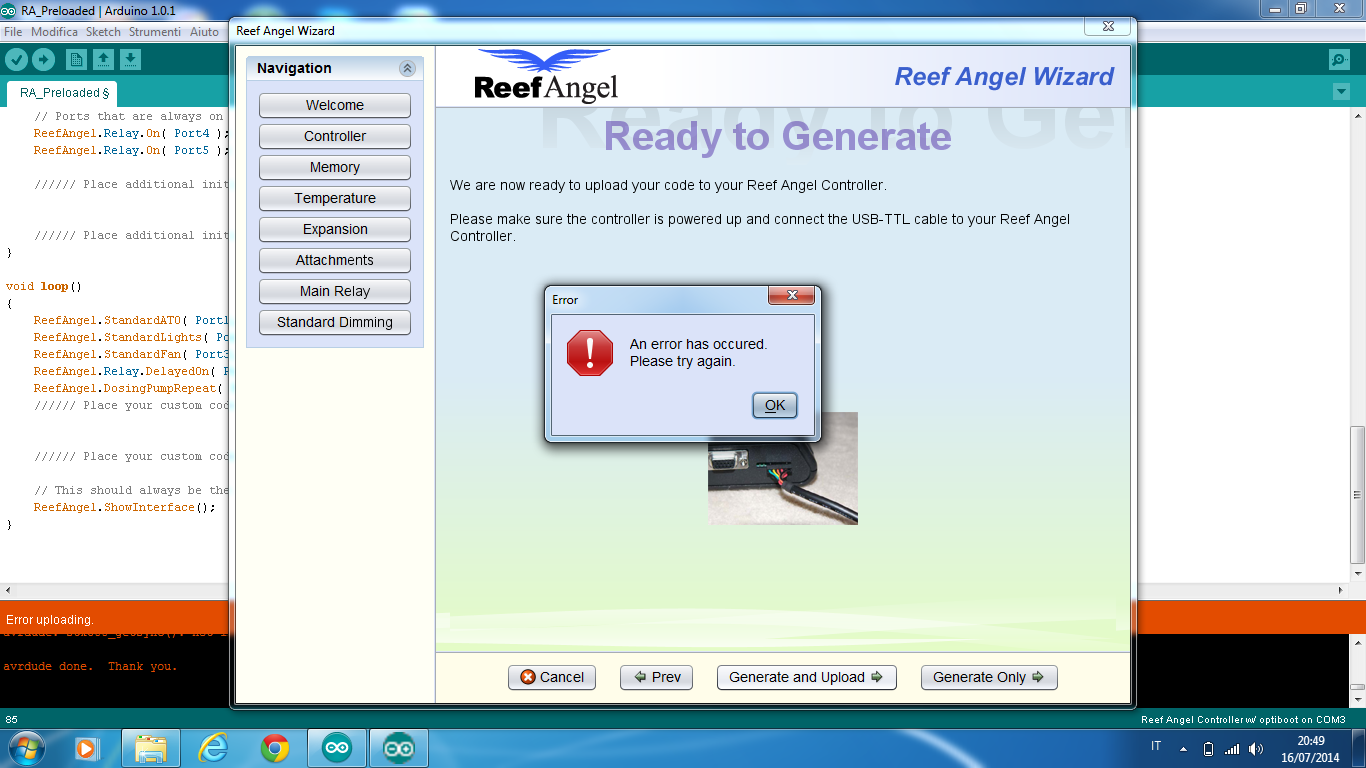Click the battery icon in system tray
1366x768 pixels.
click(1208, 748)
